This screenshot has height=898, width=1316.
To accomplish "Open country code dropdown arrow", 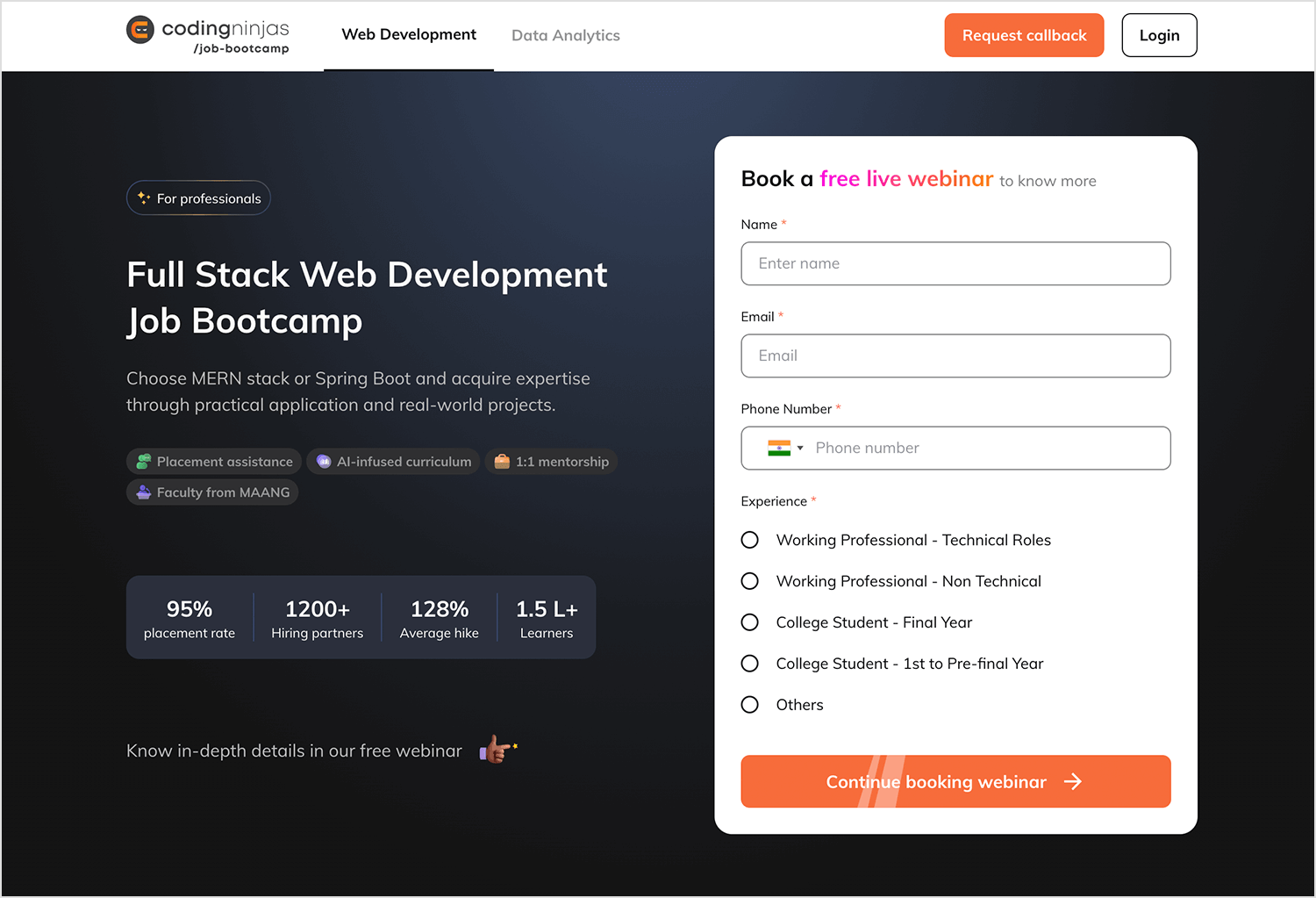I will [x=800, y=449].
